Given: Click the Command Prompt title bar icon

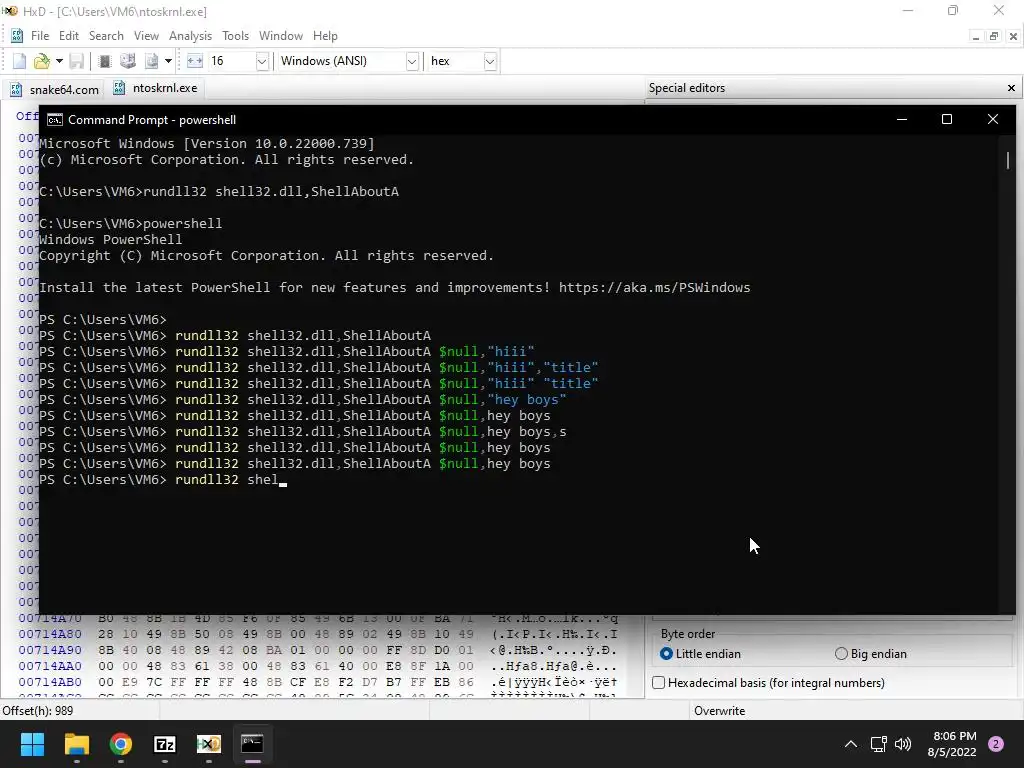Looking at the screenshot, I should (55, 120).
